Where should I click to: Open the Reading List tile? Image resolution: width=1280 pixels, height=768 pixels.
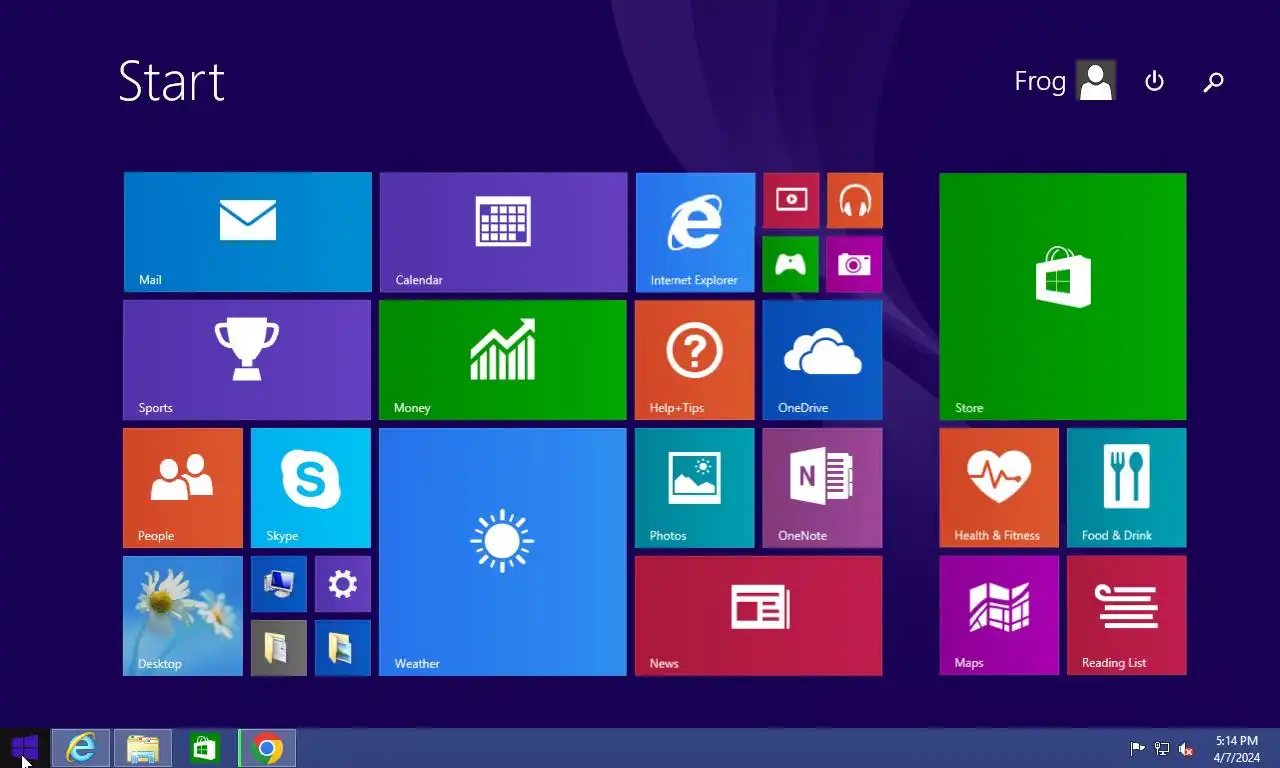(x=1127, y=616)
